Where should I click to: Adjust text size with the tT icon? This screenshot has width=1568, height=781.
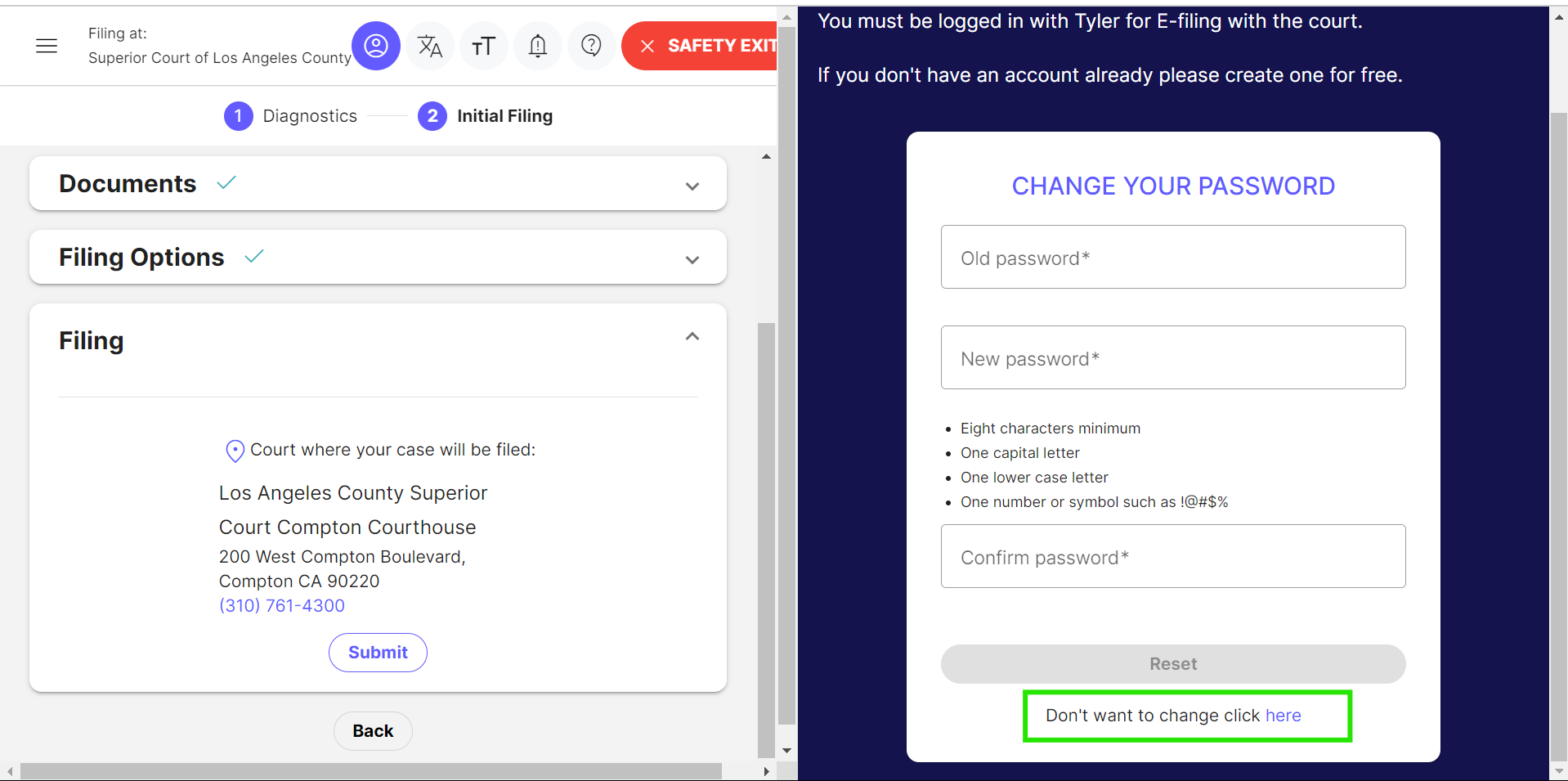(x=484, y=46)
